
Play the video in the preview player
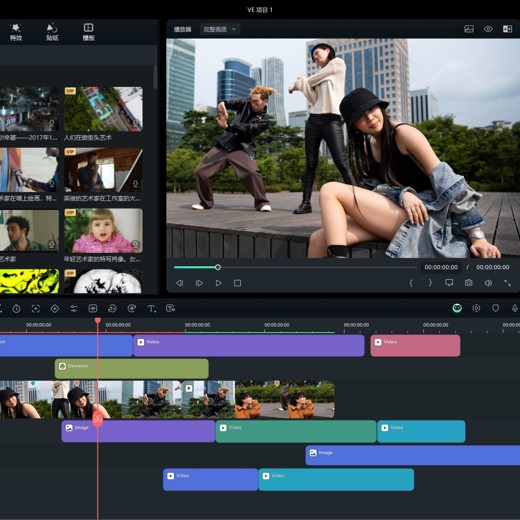[218, 283]
